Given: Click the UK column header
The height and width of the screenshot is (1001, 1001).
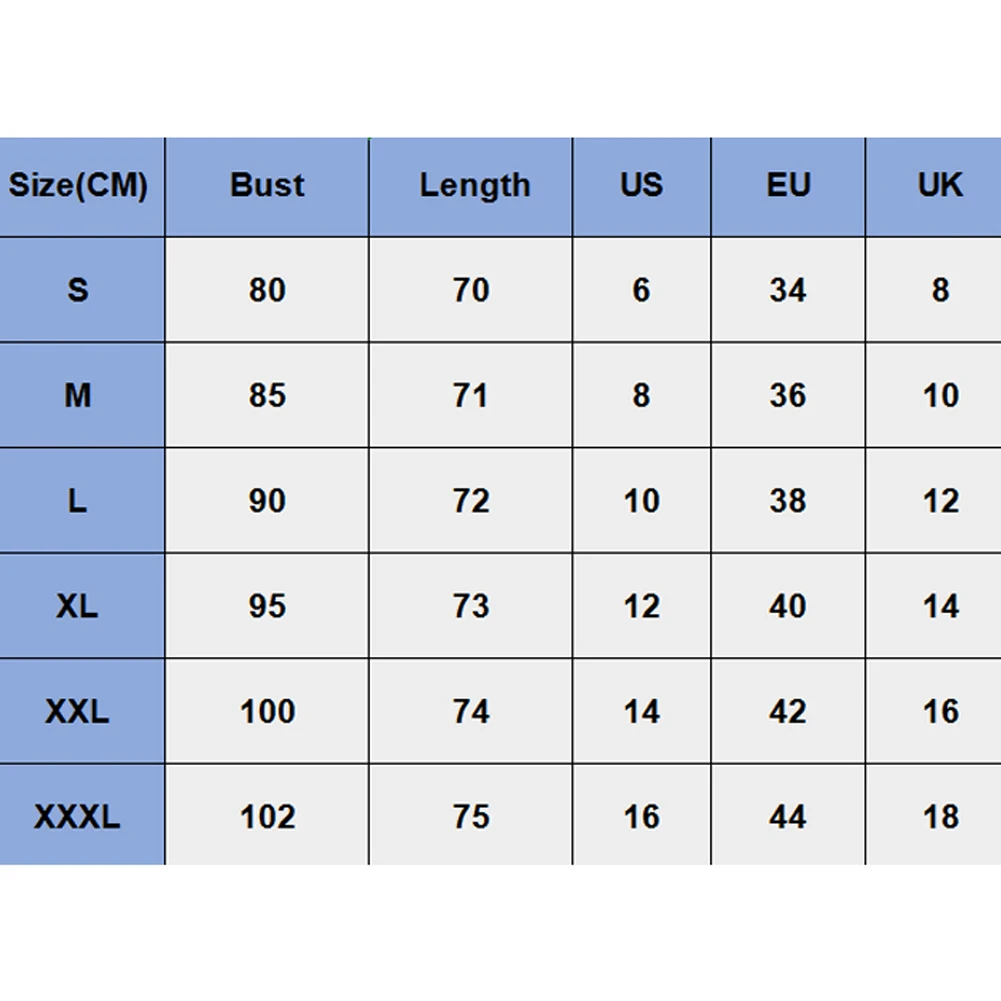Looking at the screenshot, I should pyautogui.click(x=934, y=186).
